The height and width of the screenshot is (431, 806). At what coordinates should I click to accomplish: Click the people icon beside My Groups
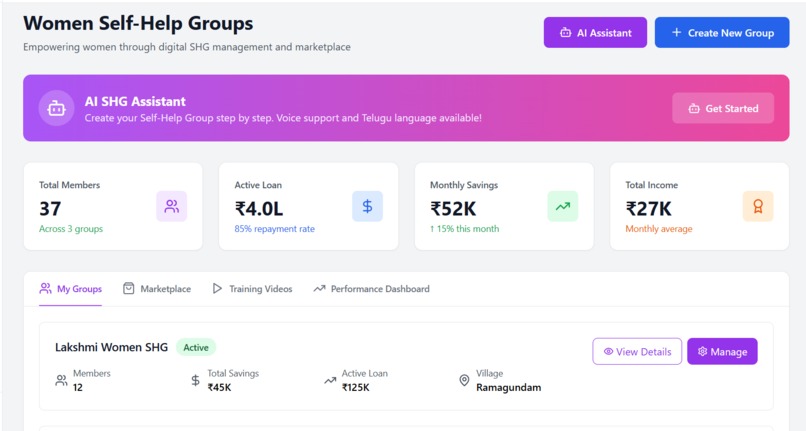click(x=45, y=289)
